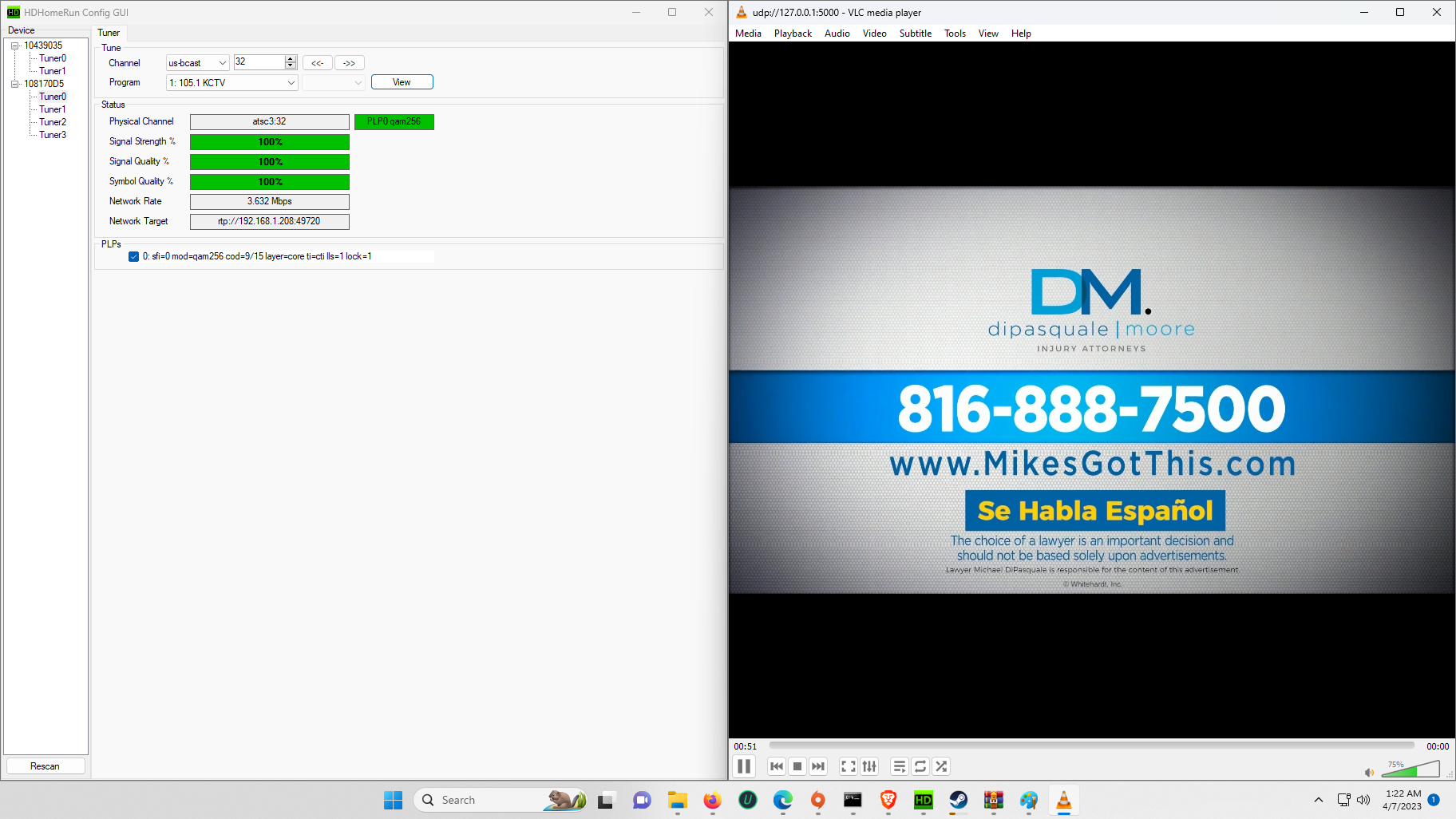Image resolution: width=1456 pixels, height=819 pixels.
Task: Collapse device 108170D5 tree node
Action: click(x=14, y=84)
